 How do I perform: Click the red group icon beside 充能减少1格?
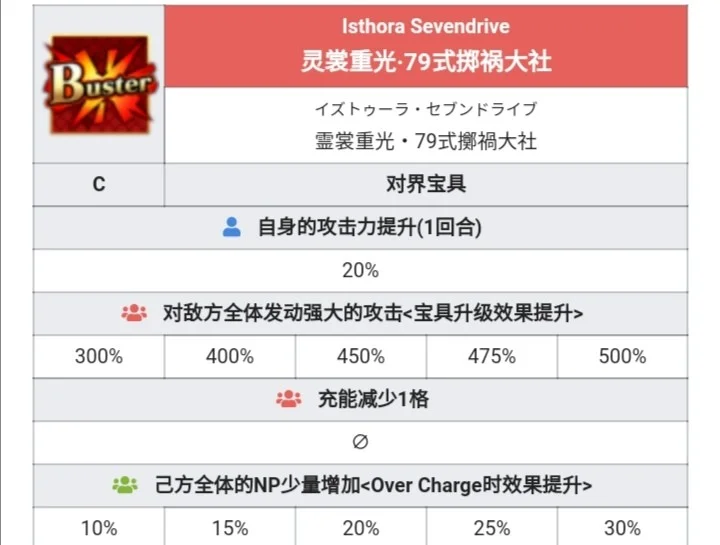tap(289, 399)
